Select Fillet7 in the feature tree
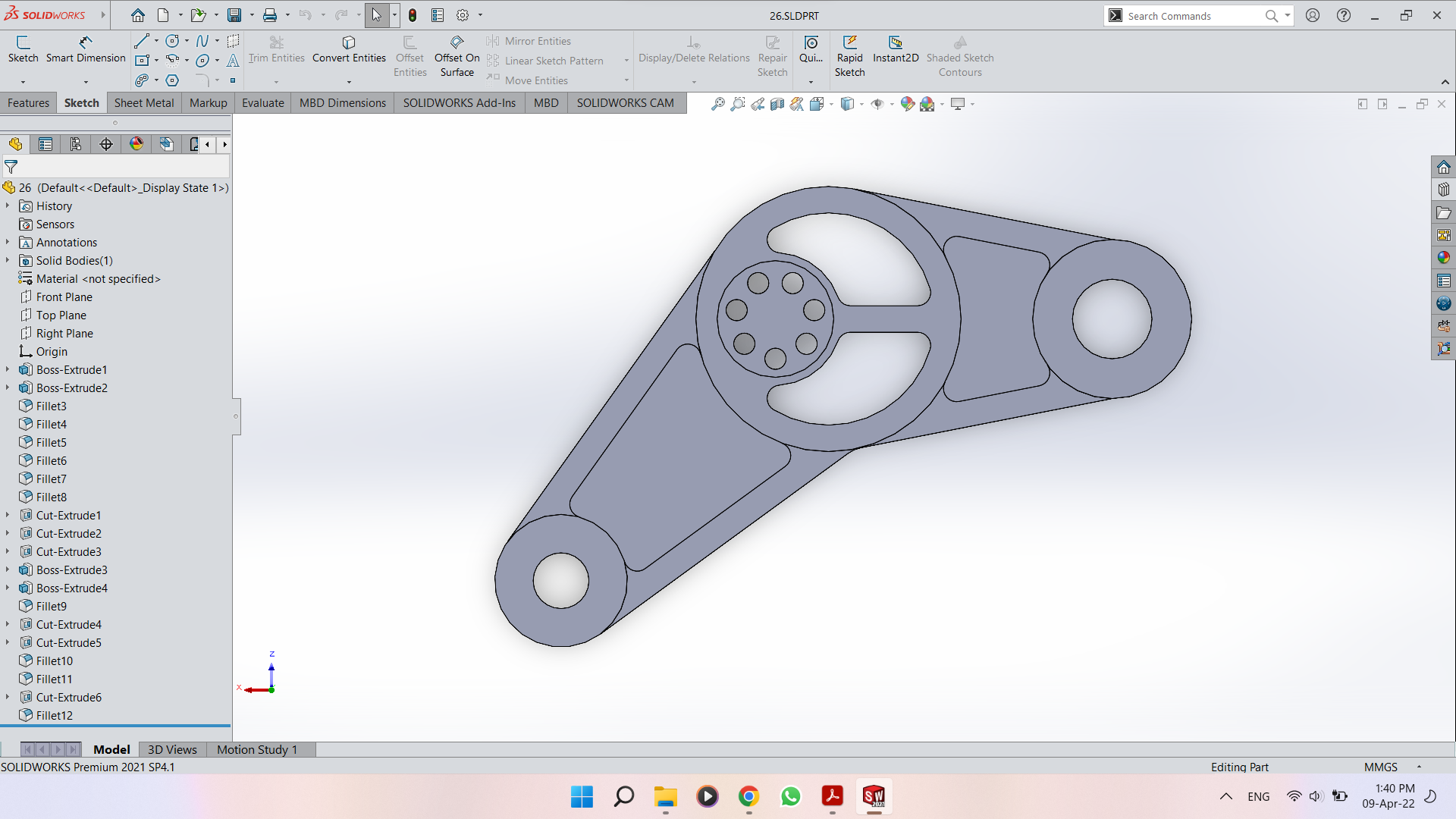The height and width of the screenshot is (819, 1456). (x=52, y=479)
